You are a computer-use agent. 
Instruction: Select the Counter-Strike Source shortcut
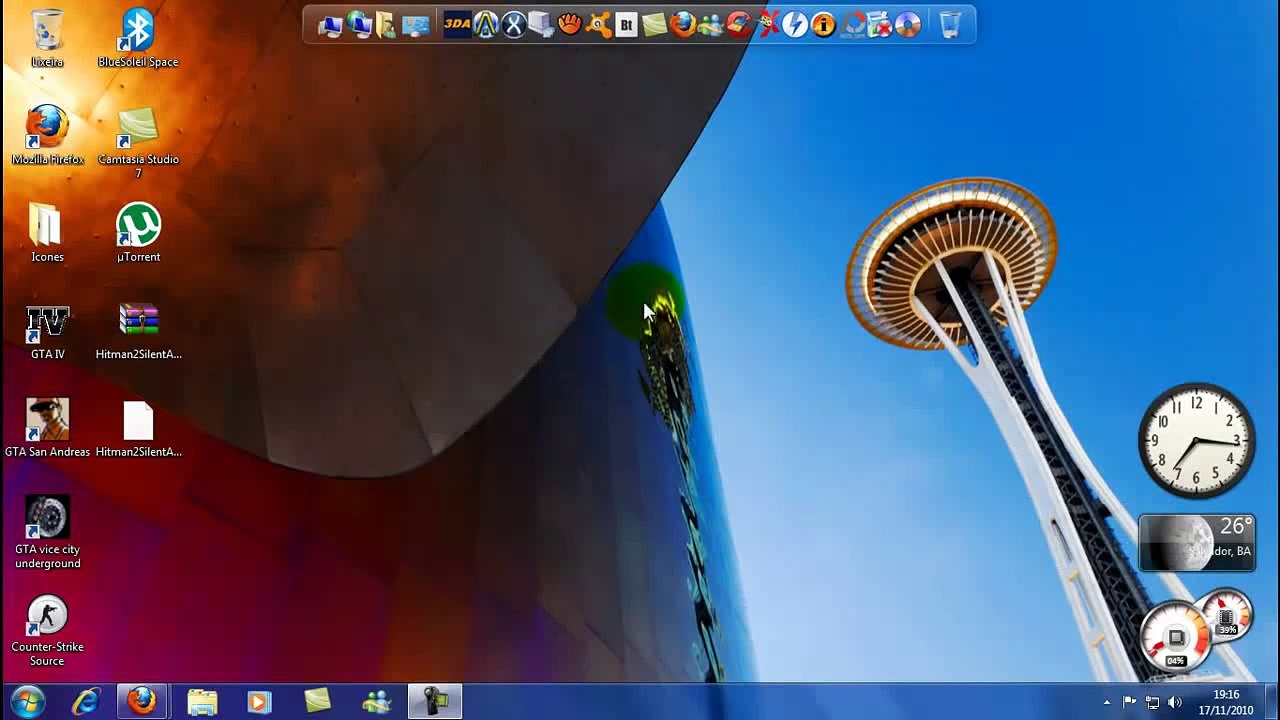click(47, 630)
